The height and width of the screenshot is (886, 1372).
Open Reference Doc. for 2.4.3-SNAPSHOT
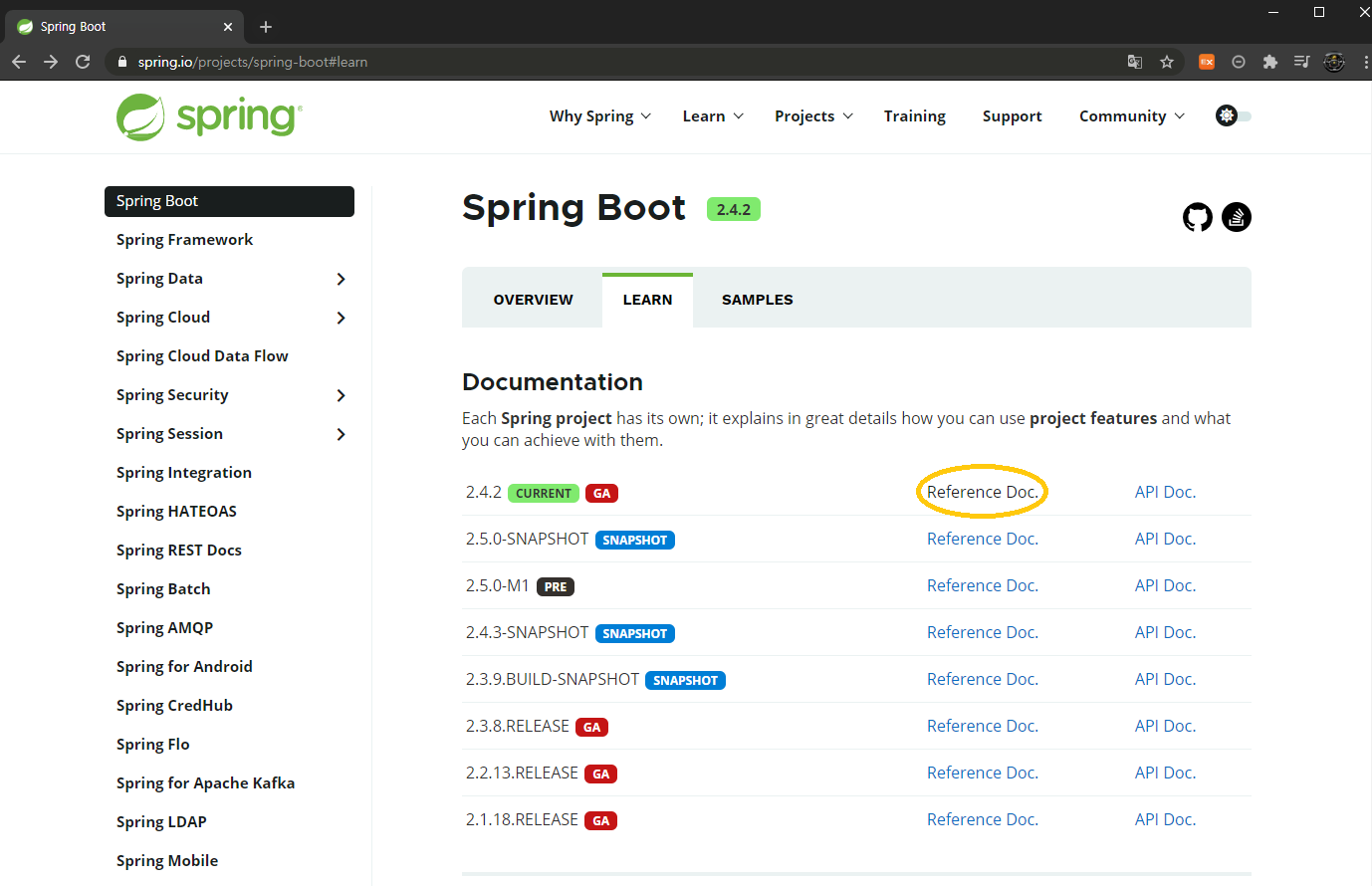[x=983, y=632]
